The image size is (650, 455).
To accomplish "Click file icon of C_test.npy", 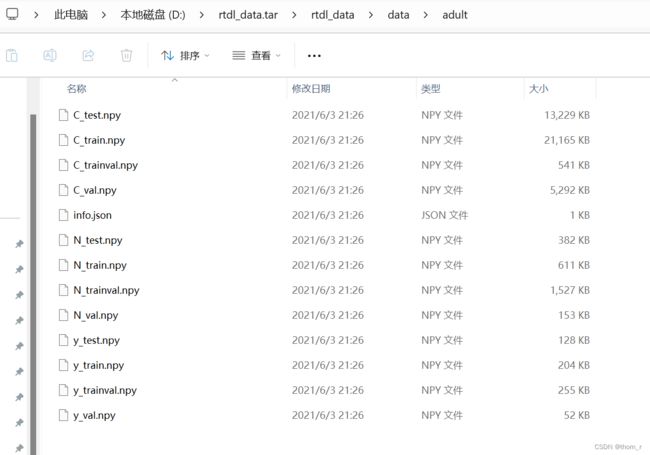I will 63,115.
